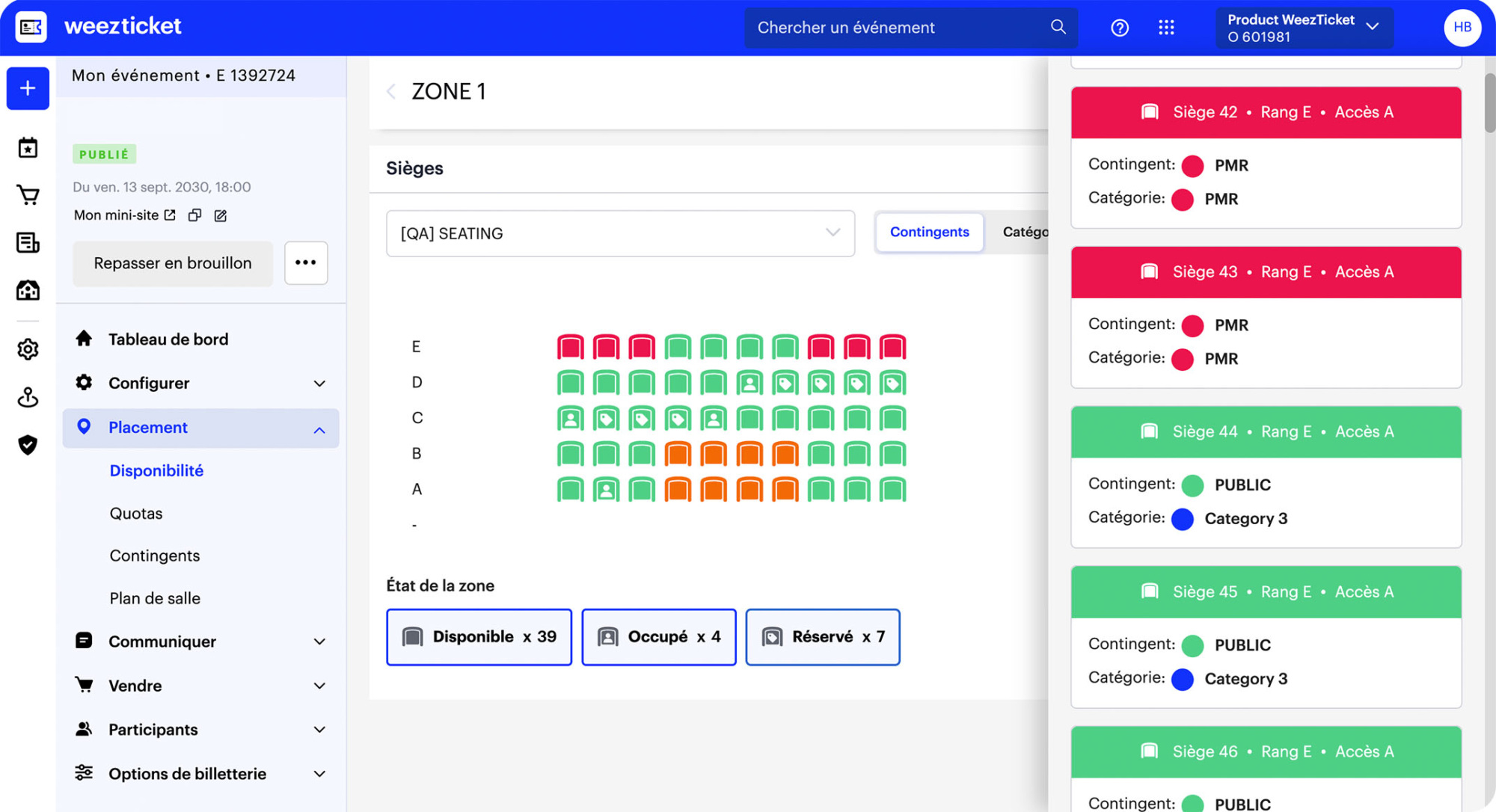Select the venue house icon in the sidebar
This screenshot has width=1496, height=812.
27,290
